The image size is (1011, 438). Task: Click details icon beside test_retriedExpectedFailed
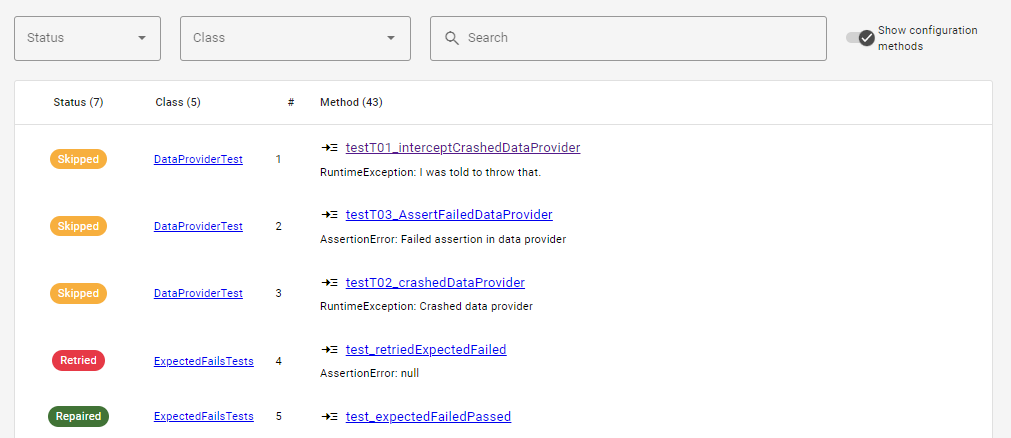coord(329,350)
